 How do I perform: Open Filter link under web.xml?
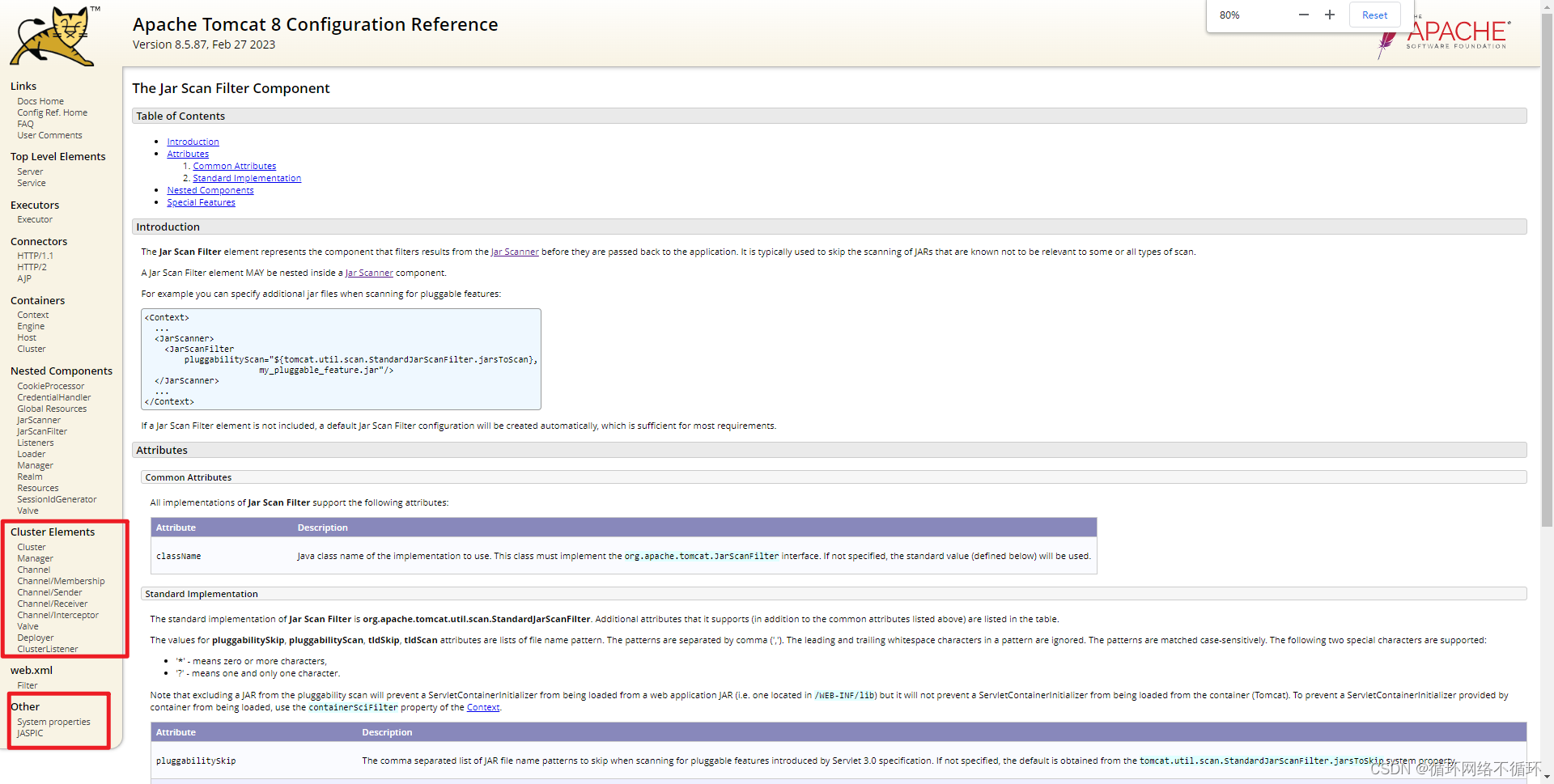click(x=28, y=685)
